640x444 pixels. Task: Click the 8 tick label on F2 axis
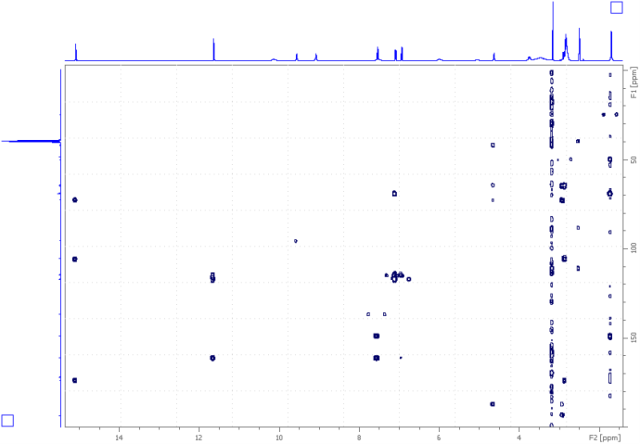[358, 437]
